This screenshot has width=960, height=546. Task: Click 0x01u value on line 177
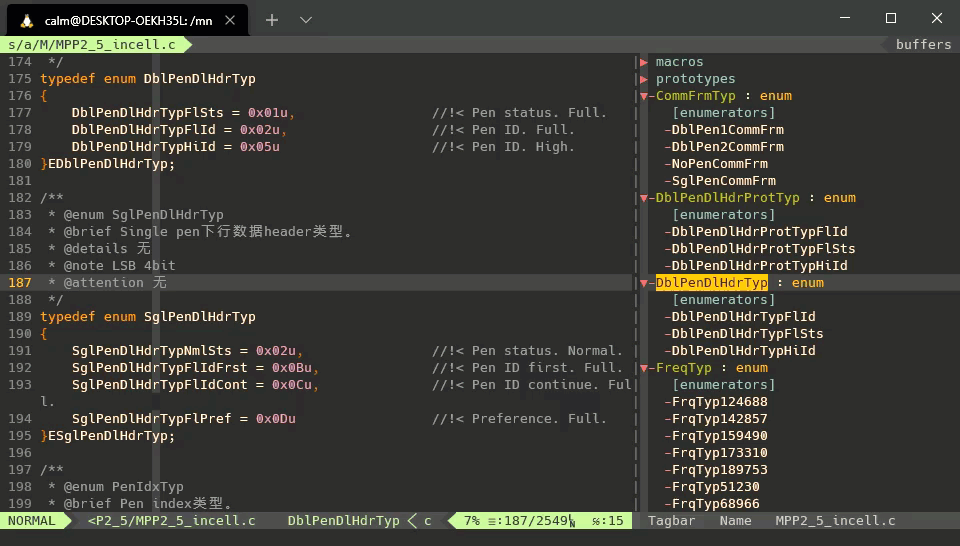268,113
